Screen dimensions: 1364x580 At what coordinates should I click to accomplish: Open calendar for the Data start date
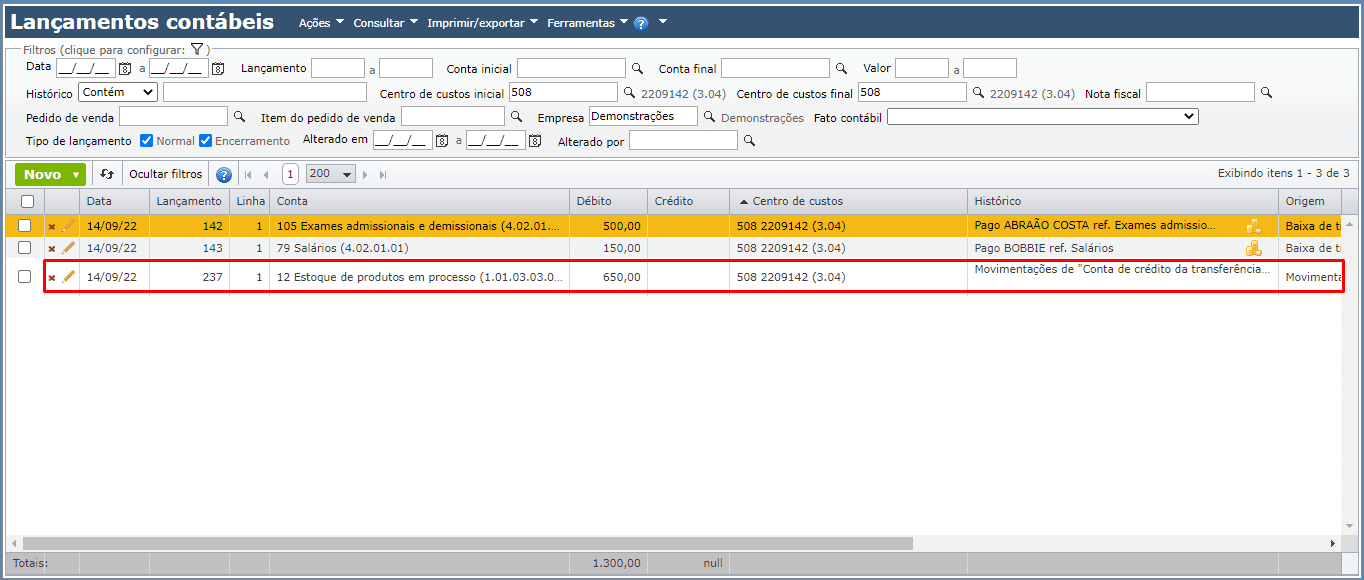tap(125, 69)
